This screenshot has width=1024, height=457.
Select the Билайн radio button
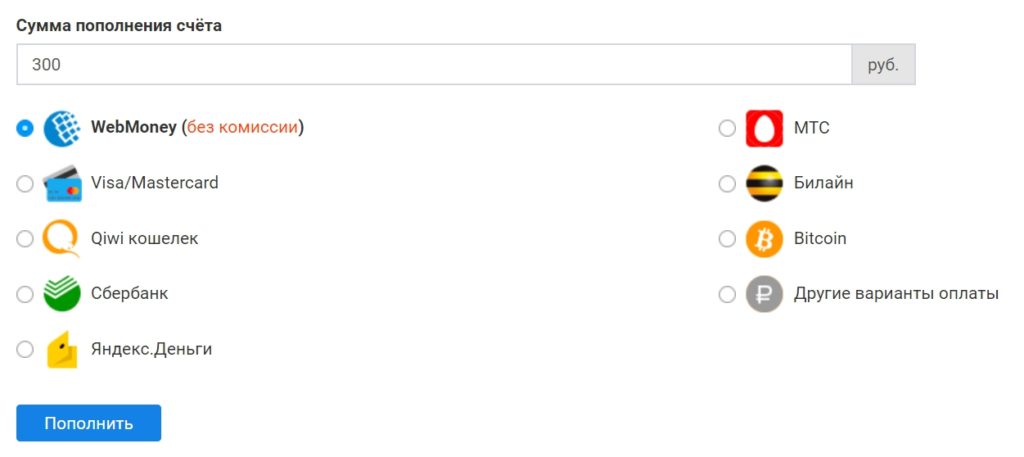tap(727, 184)
